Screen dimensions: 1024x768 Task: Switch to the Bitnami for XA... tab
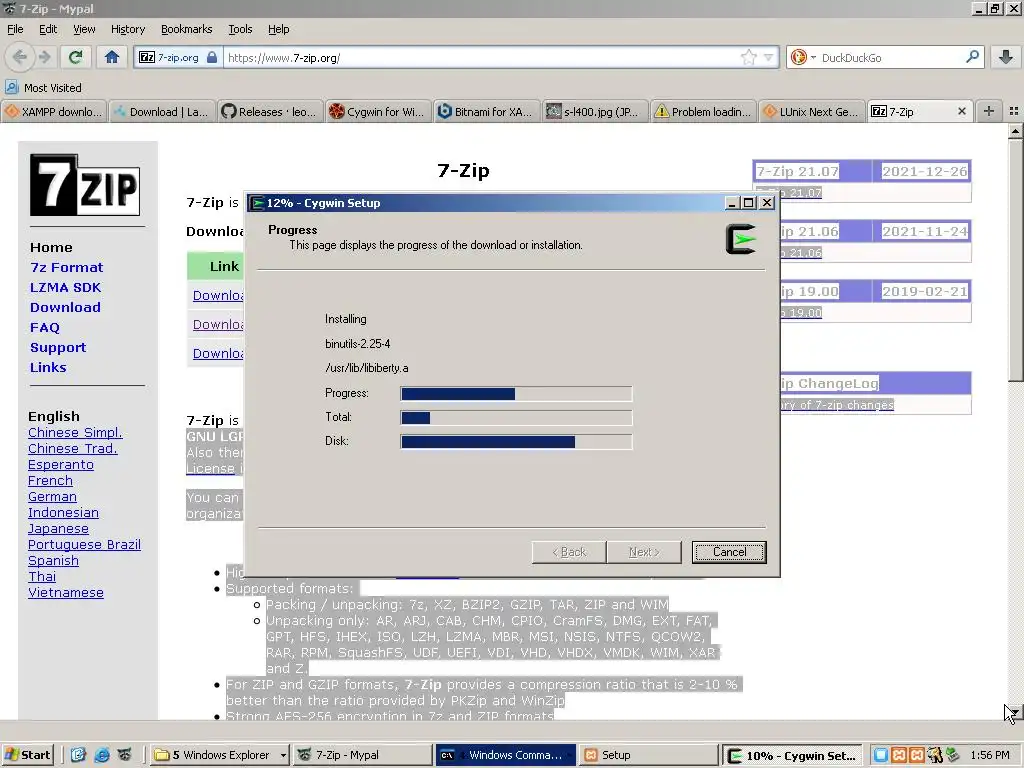487,112
